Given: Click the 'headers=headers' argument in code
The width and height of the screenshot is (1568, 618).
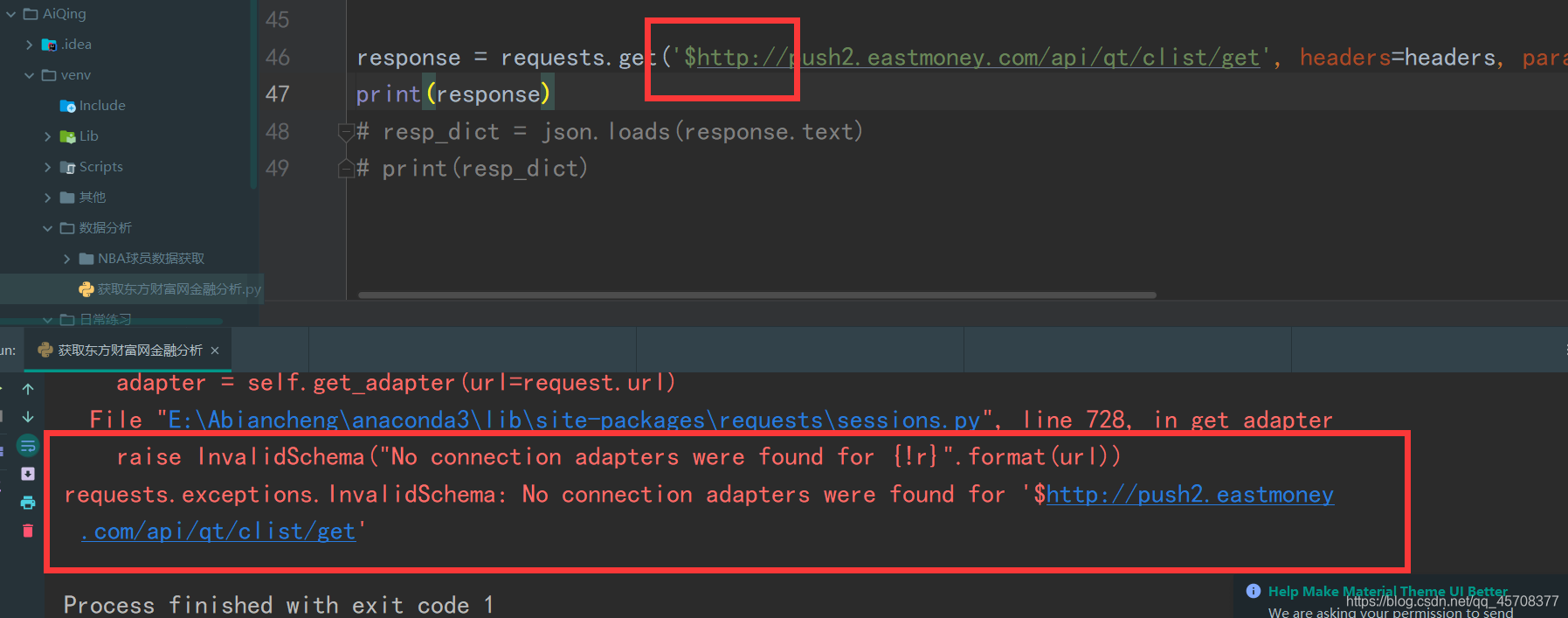Looking at the screenshot, I should 1397,58.
